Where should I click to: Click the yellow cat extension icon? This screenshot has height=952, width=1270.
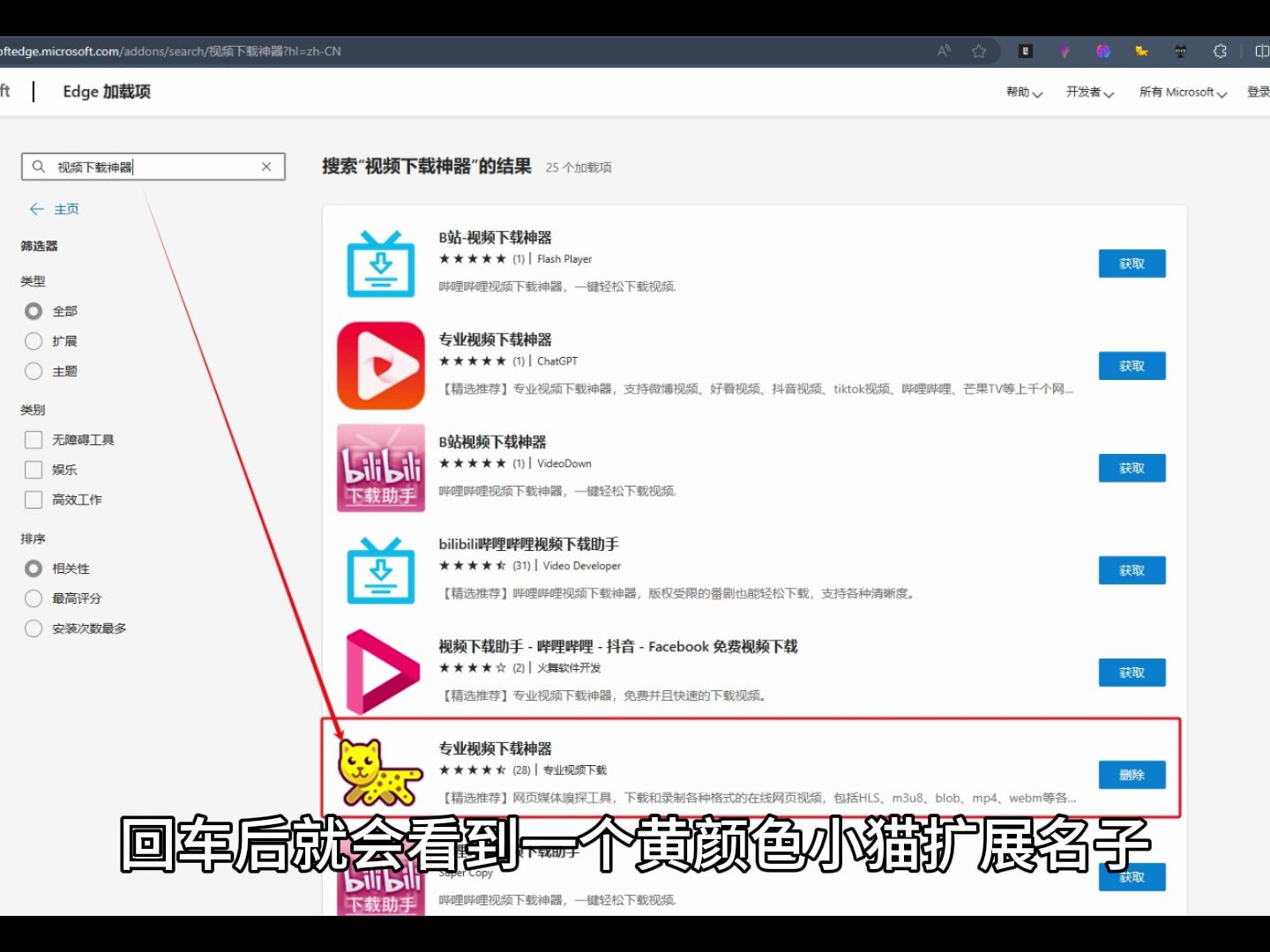[x=379, y=773]
